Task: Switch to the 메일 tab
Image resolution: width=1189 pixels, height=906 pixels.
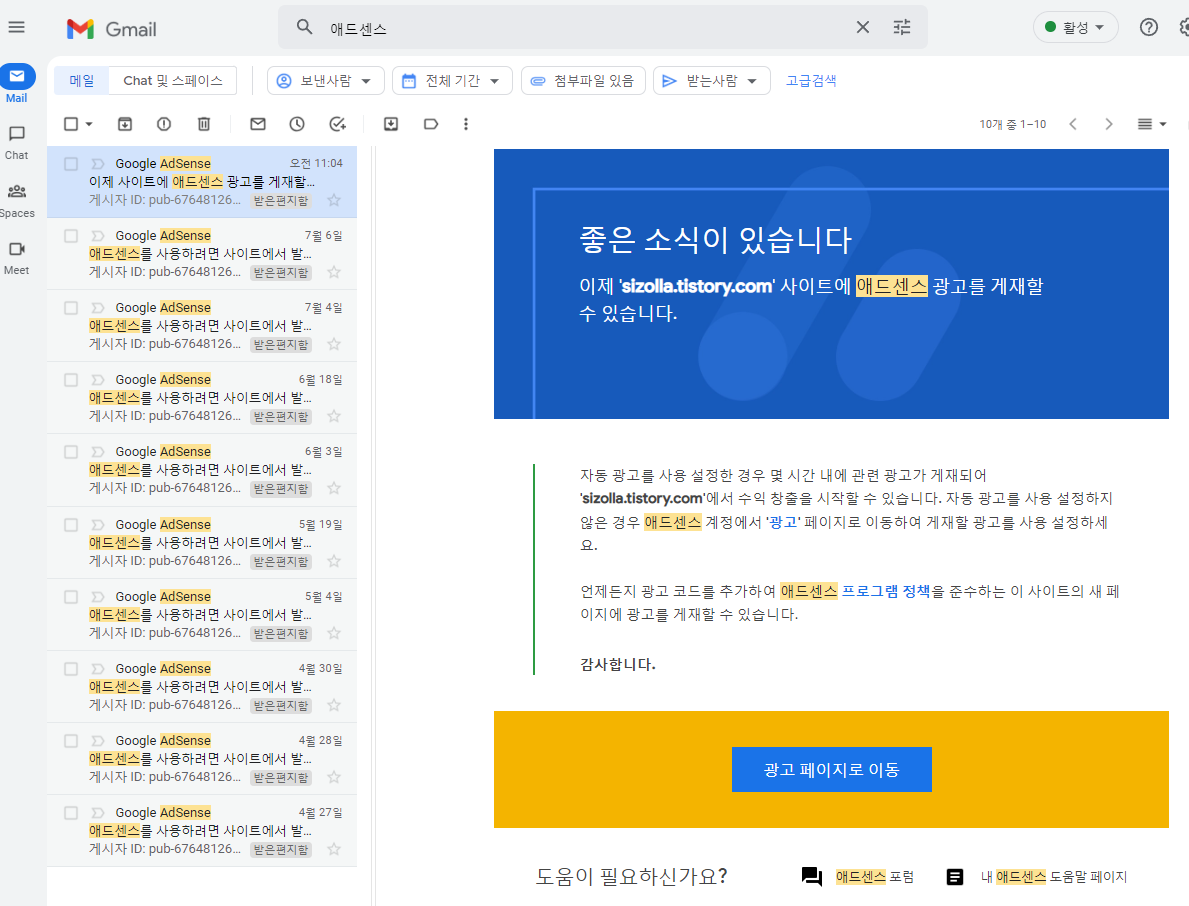Action: click(x=82, y=80)
